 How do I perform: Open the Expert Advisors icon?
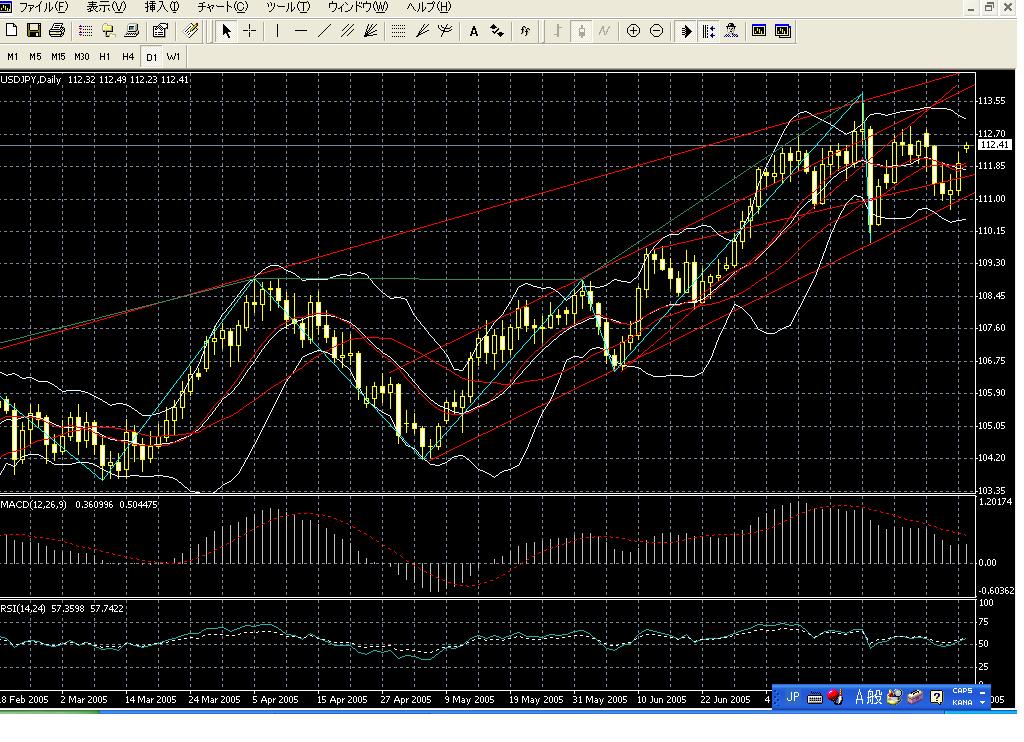(732, 31)
